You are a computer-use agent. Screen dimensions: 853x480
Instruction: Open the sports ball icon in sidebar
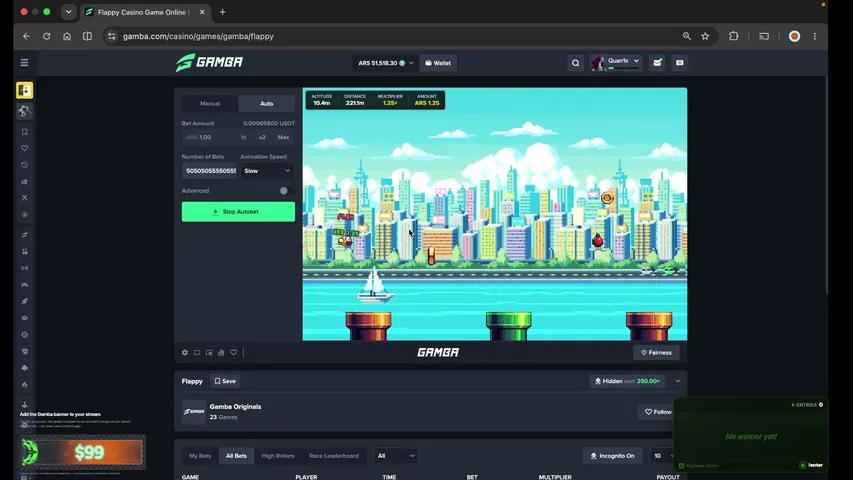(24, 112)
